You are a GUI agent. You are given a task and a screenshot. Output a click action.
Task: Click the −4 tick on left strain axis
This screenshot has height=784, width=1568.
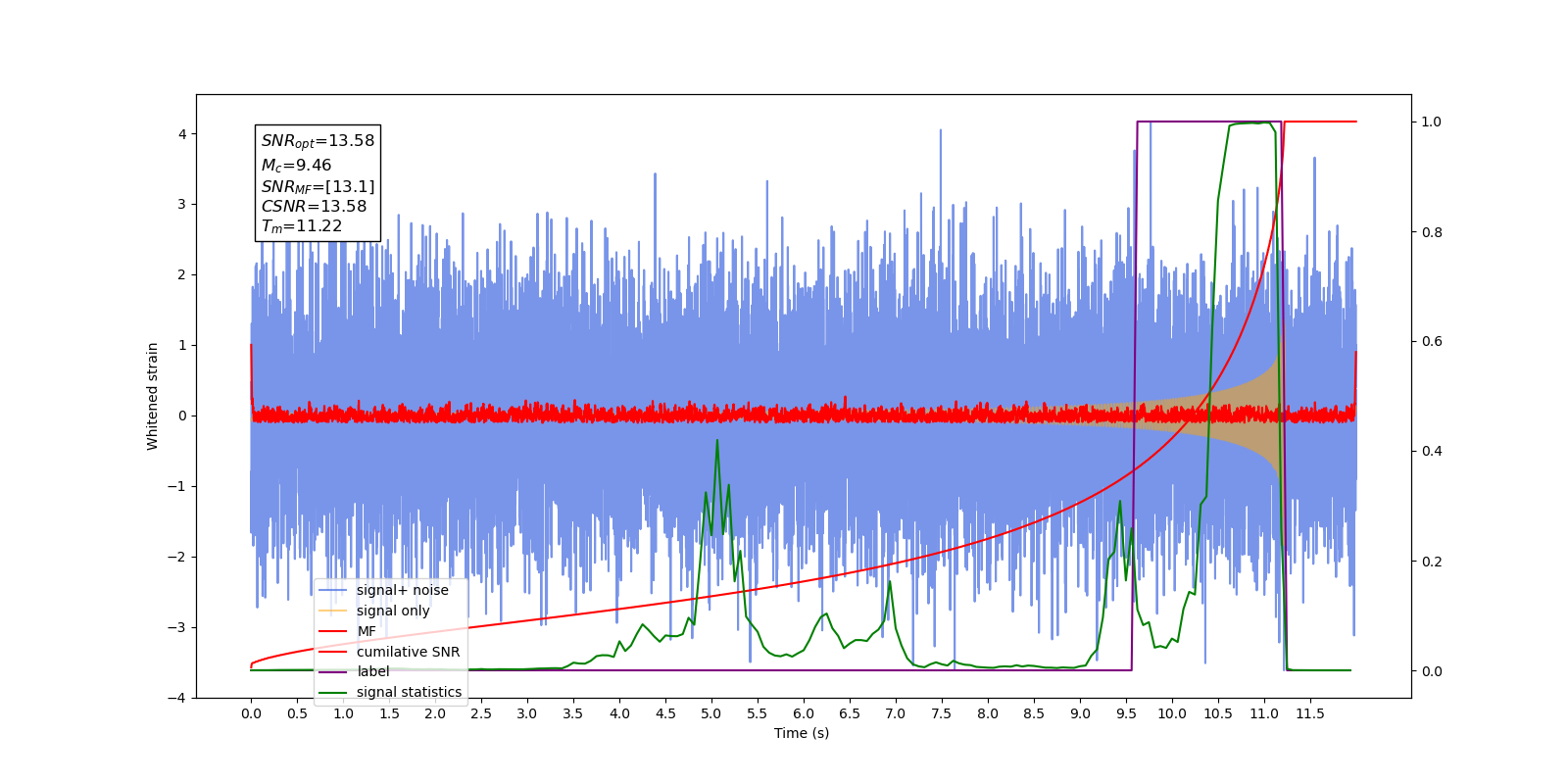pos(177,698)
